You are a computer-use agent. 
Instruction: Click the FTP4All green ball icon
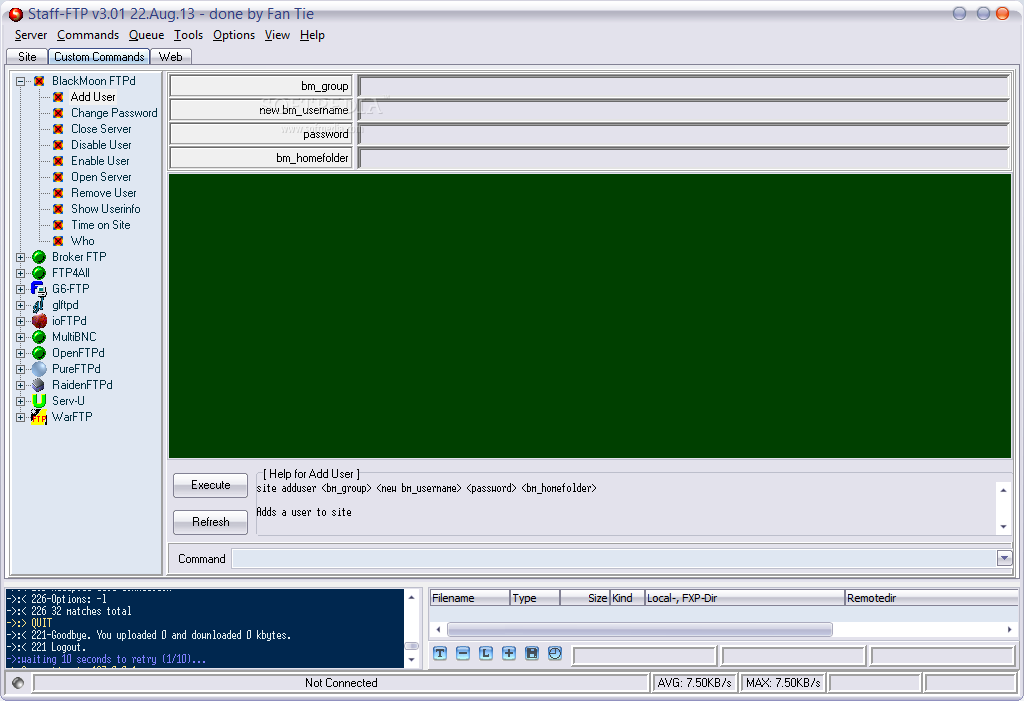(39, 273)
